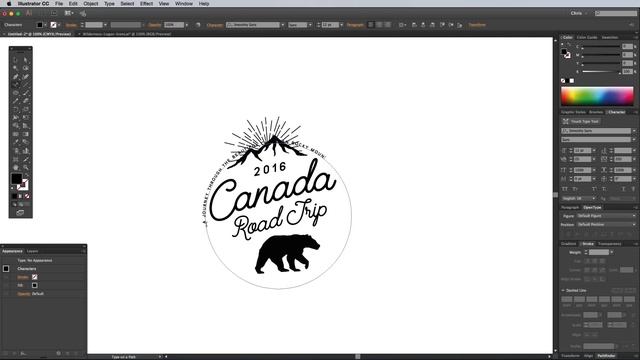Select the Curvature tool
Viewport: 640px width, 360px height.
pyautogui.click(x=26, y=77)
